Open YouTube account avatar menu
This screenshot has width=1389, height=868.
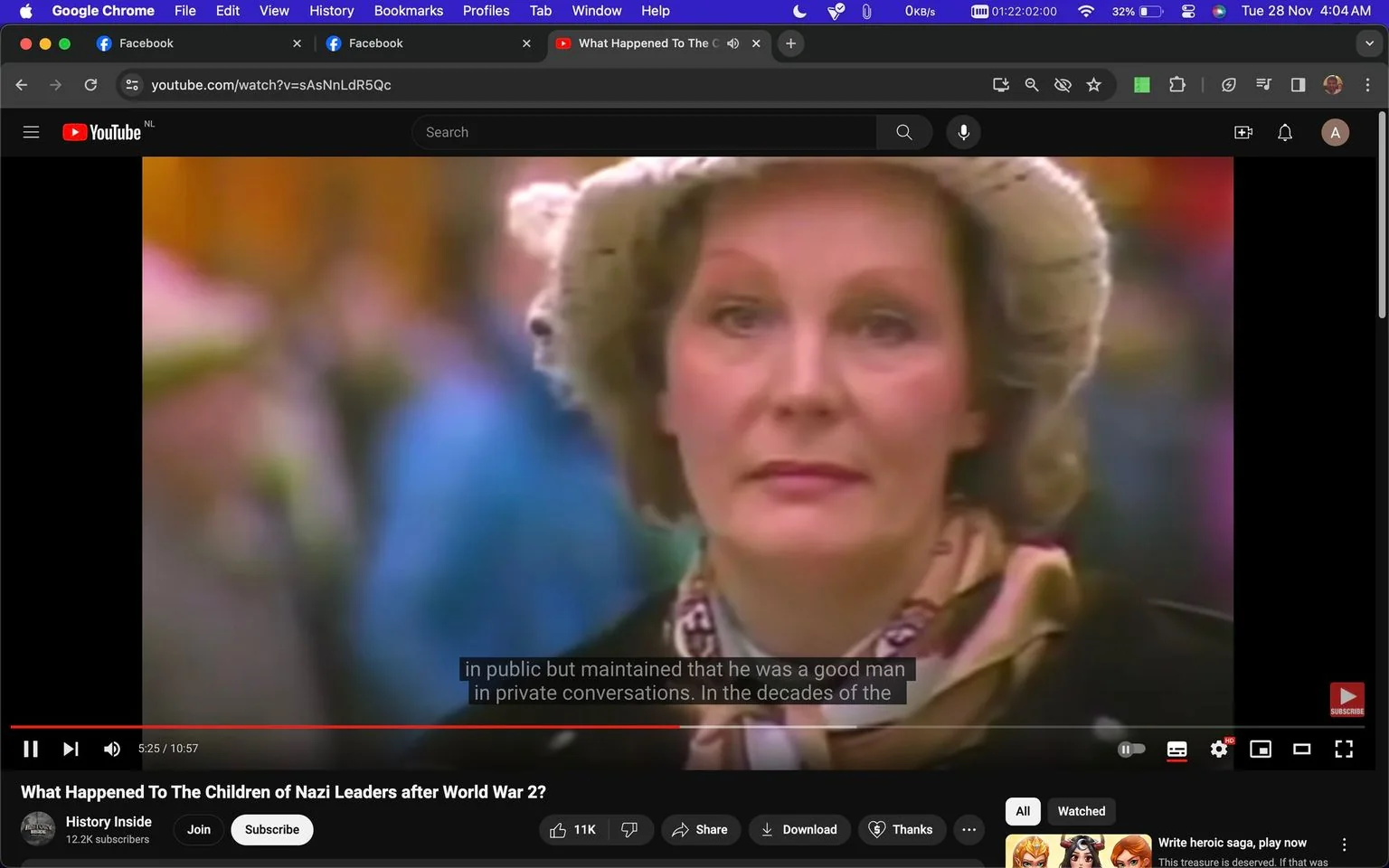coord(1336,132)
